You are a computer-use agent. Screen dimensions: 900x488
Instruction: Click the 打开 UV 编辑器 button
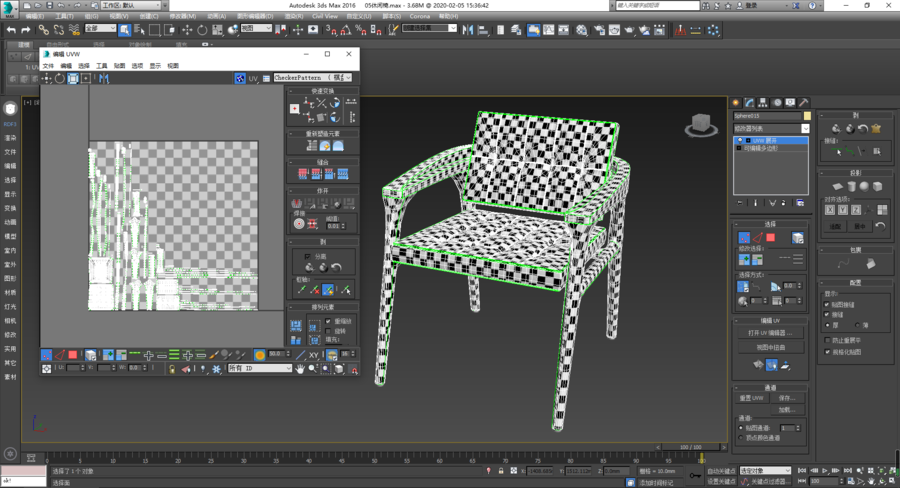click(770, 333)
